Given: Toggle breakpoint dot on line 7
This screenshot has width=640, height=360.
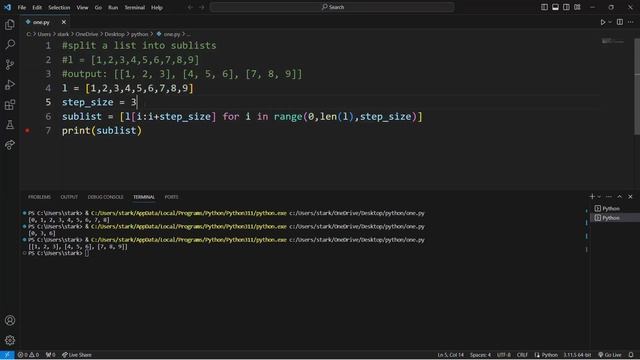Looking at the screenshot, I should click(27, 131).
